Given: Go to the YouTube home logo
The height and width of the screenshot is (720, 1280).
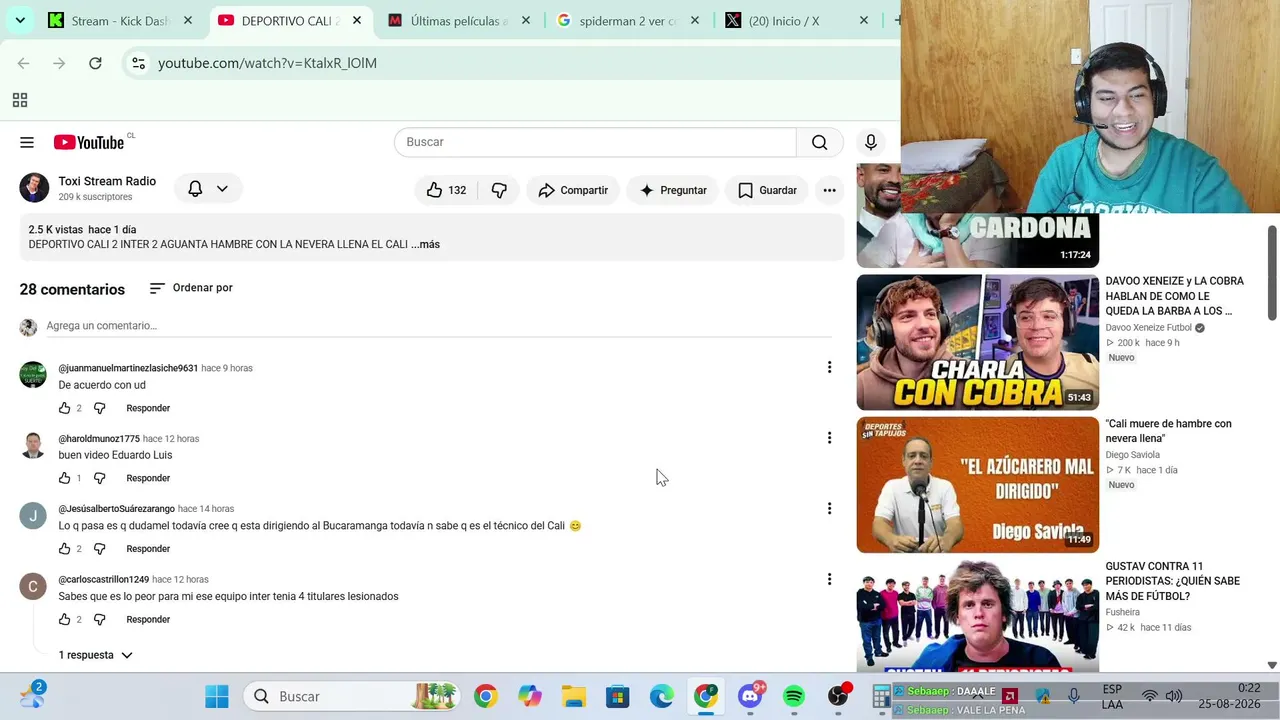Looking at the screenshot, I should click(89, 142).
